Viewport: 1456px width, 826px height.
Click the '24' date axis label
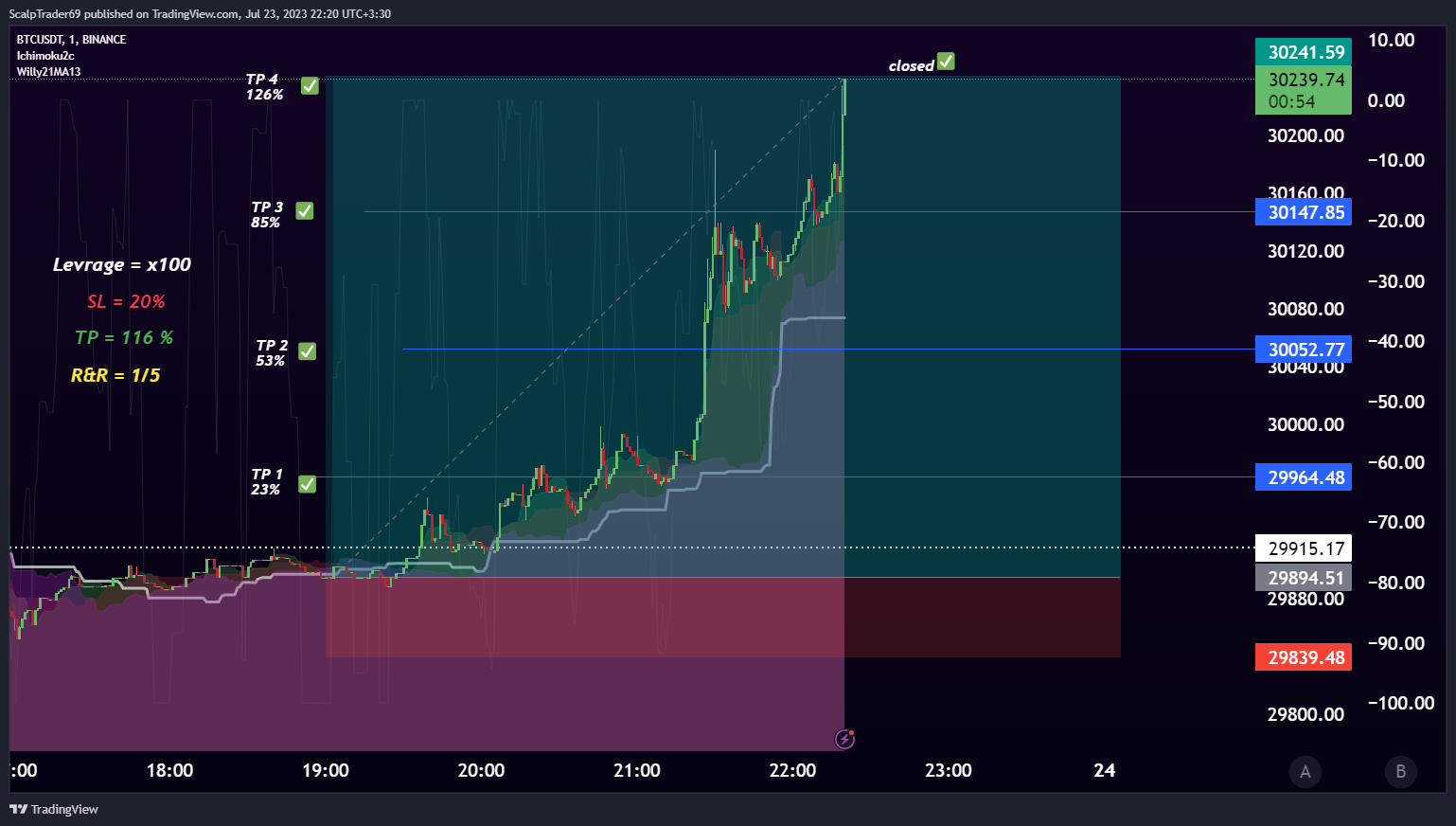(1104, 770)
